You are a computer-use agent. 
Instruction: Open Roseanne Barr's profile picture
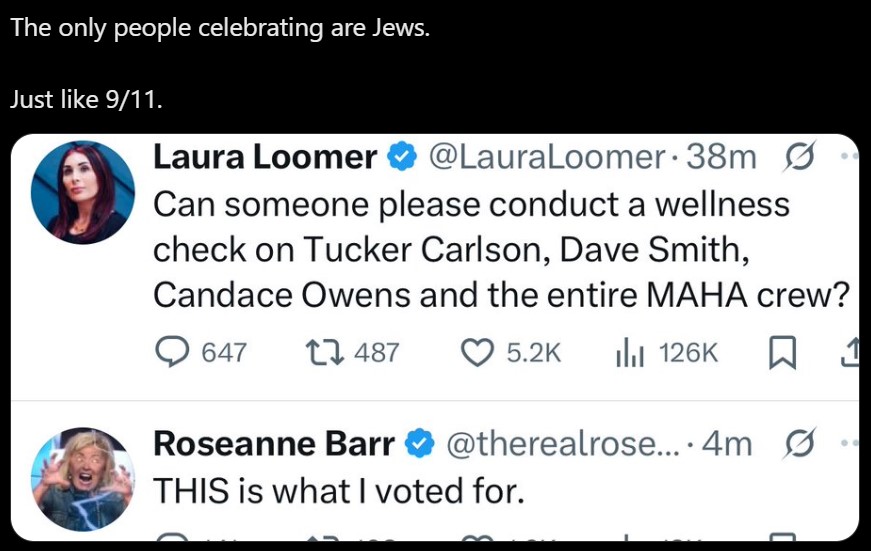click(83, 479)
